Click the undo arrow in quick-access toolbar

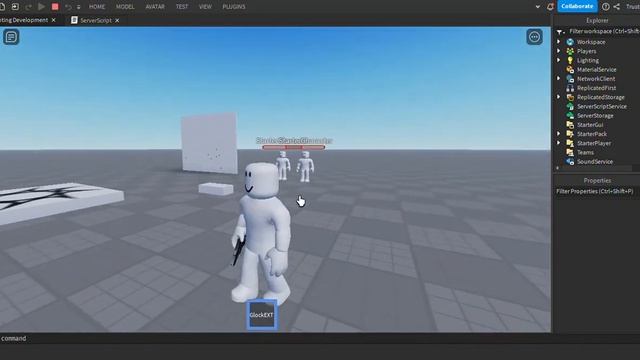click(68, 7)
